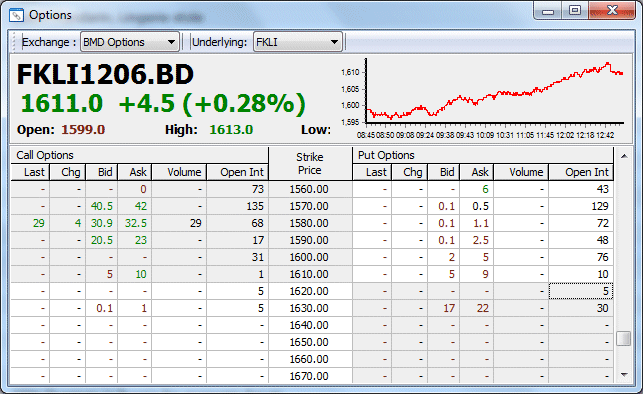This screenshot has height=394, width=643.
Task: Click put ask 0.5 at strike 1570
Action: [477, 206]
